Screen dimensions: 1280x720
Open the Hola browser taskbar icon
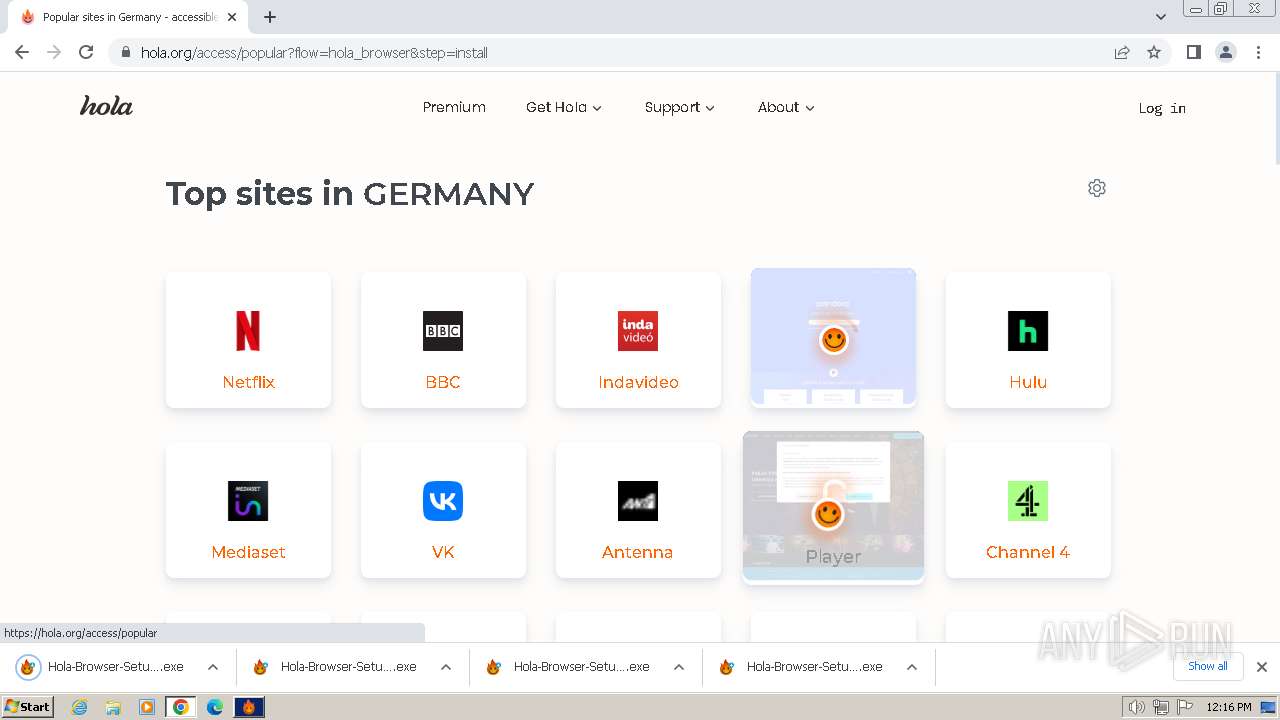pos(248,707)
